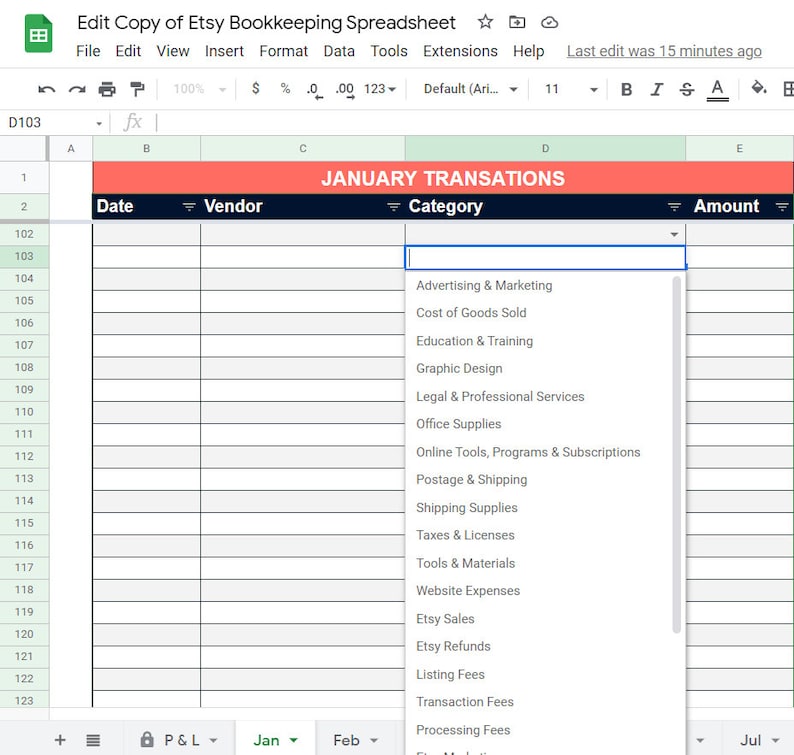The height and width of the screenshot is (755, 794).
Task: Add a new sheet with plus icon
Action: pos(60,740)
